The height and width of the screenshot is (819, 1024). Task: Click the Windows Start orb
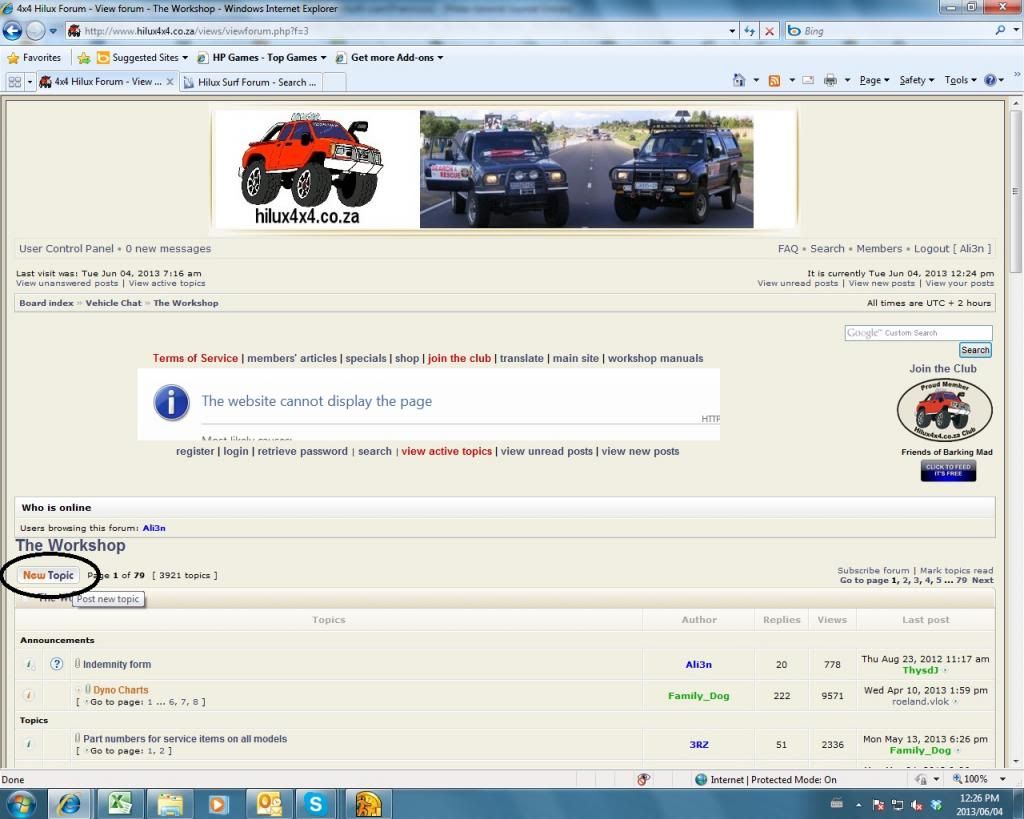click(x=21, y=804)
